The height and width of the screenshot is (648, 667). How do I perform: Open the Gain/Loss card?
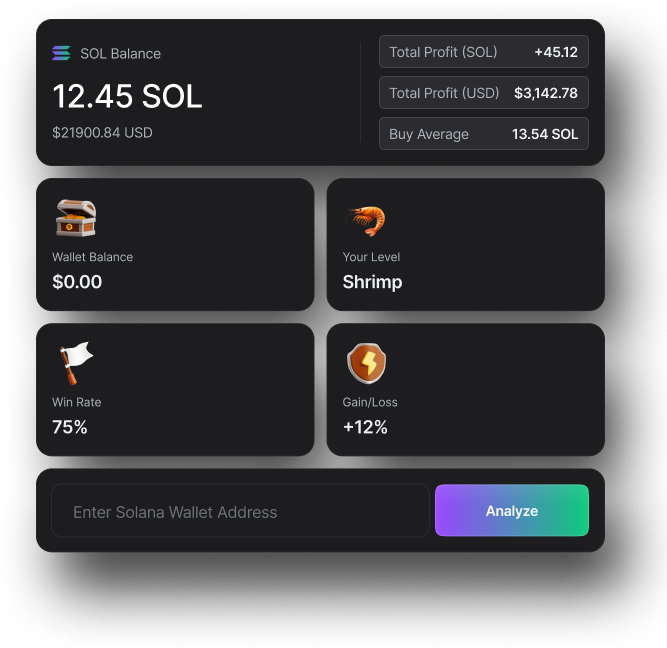click(x=465, y=389)
